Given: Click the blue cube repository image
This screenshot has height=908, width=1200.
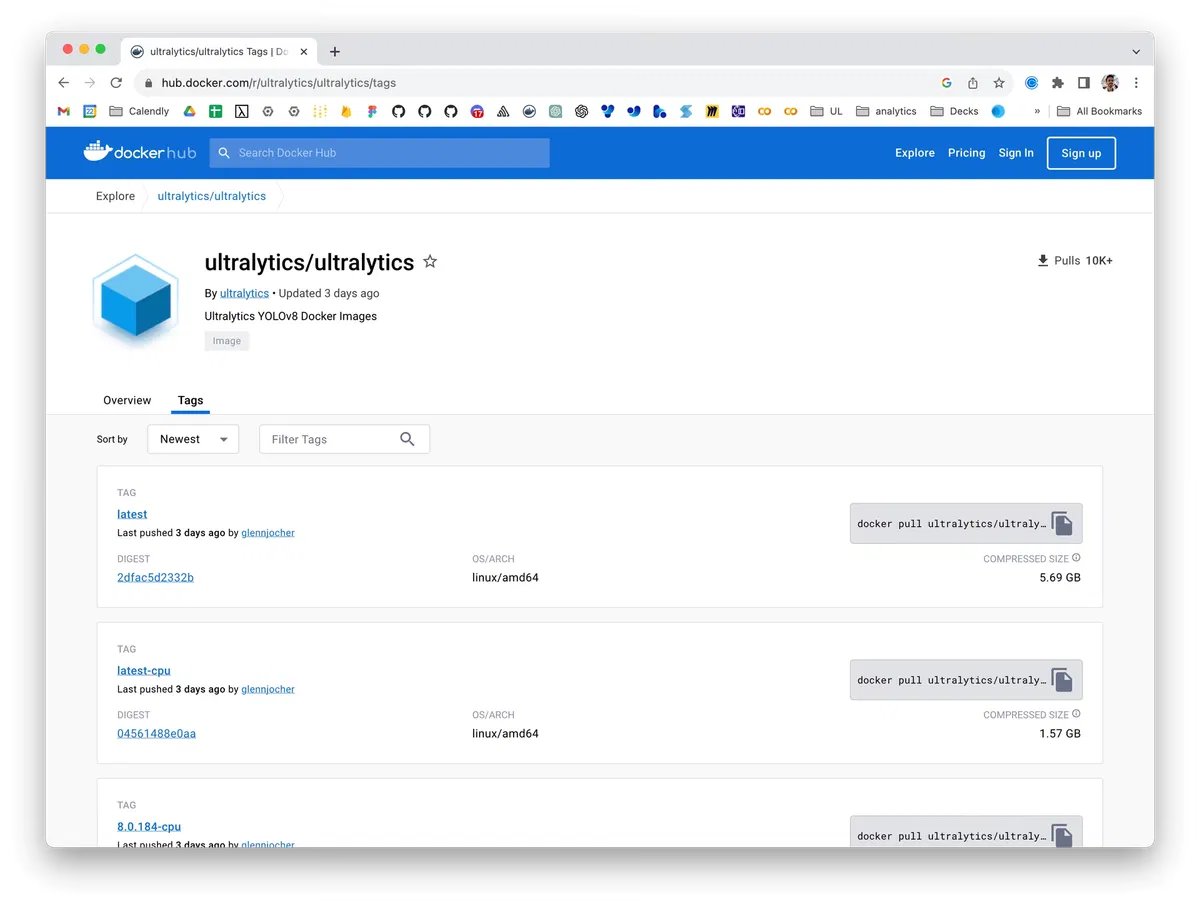Looking at the screenshot, I should click(x=137, y=299).
